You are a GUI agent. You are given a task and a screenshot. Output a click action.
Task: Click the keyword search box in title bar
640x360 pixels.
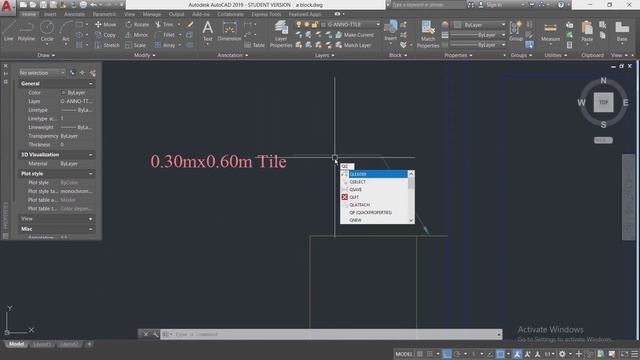[428, 5]
